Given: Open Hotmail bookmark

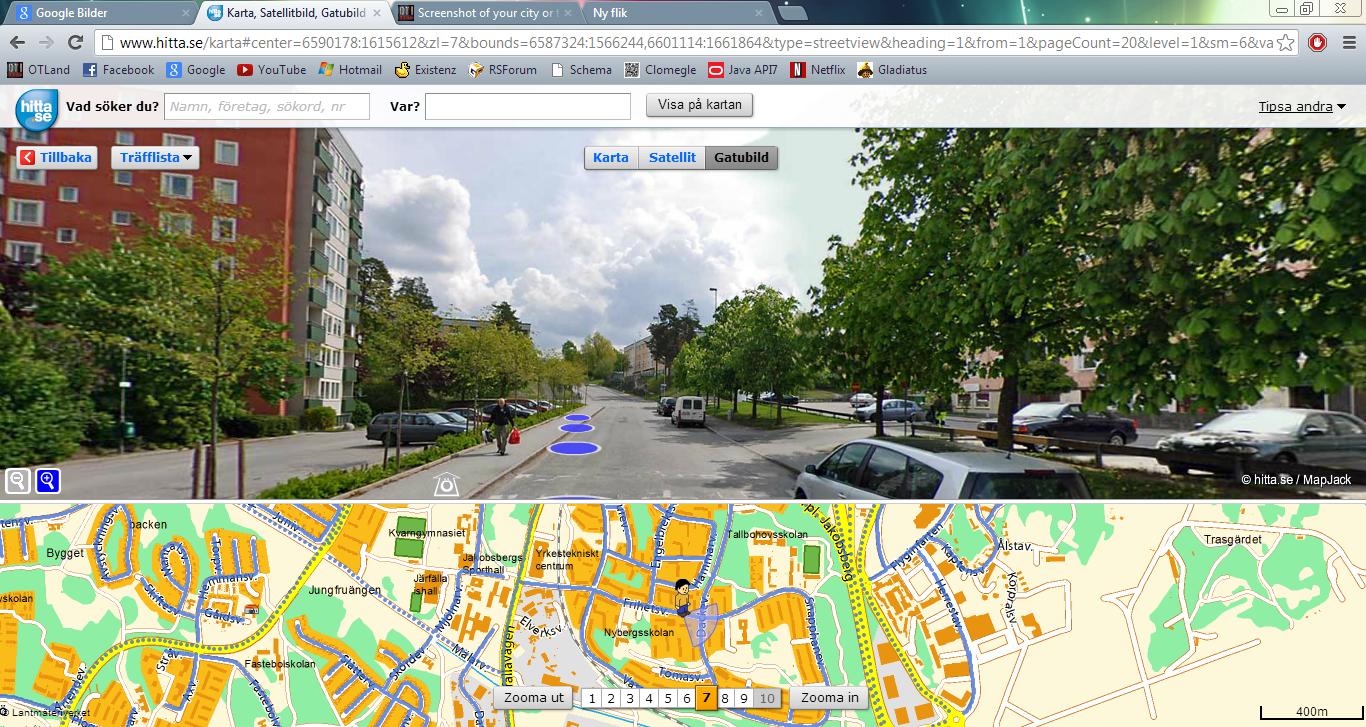Looking at the screenshot, I should coord(350,70).
